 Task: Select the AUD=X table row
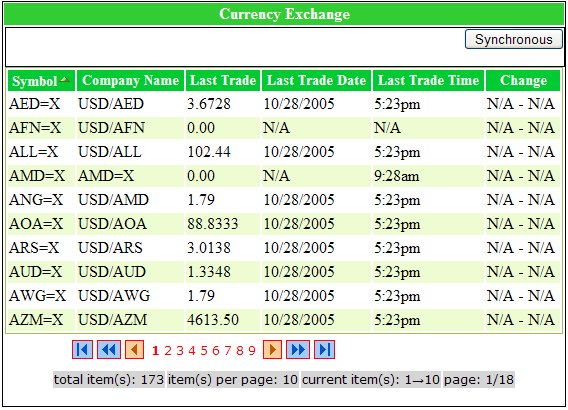(284, 272)
